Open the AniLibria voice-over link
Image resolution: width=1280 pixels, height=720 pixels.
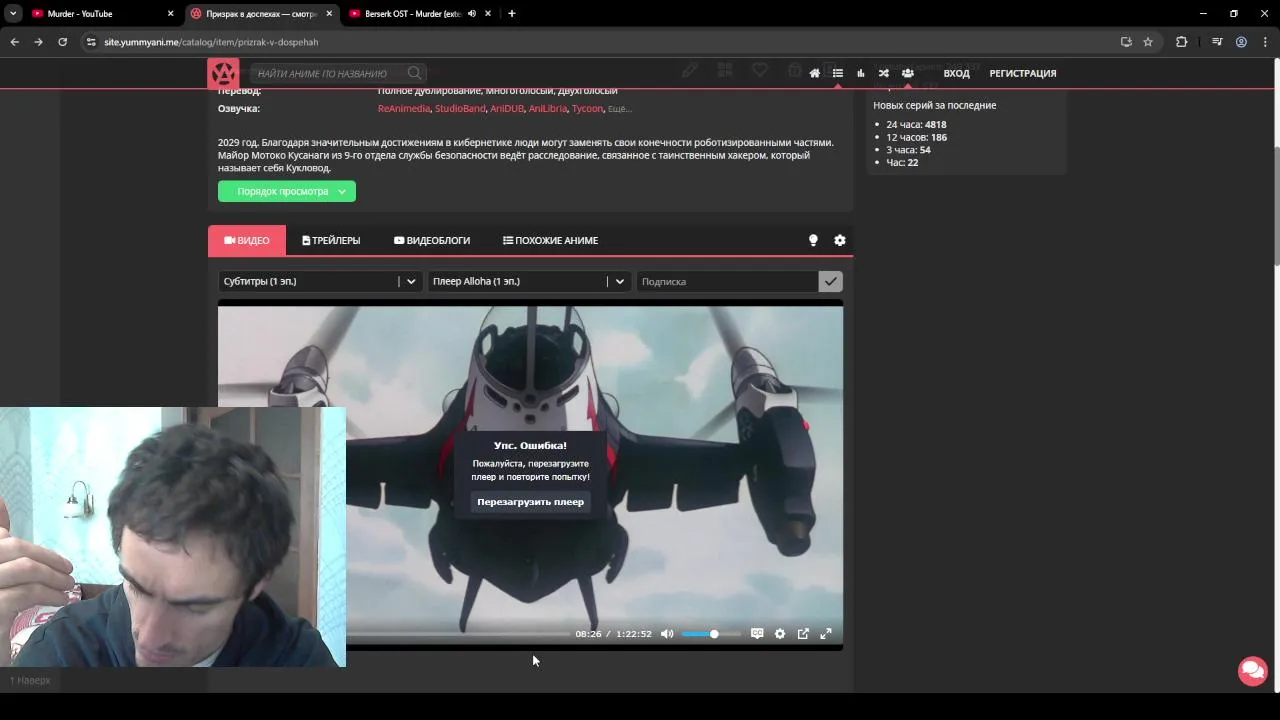point(548,108)
